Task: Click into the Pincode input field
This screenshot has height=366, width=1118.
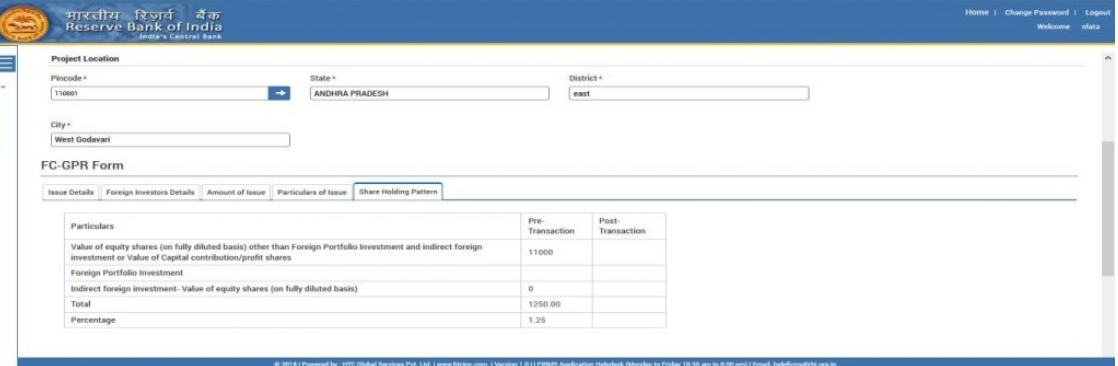Action: click(160, 93)
